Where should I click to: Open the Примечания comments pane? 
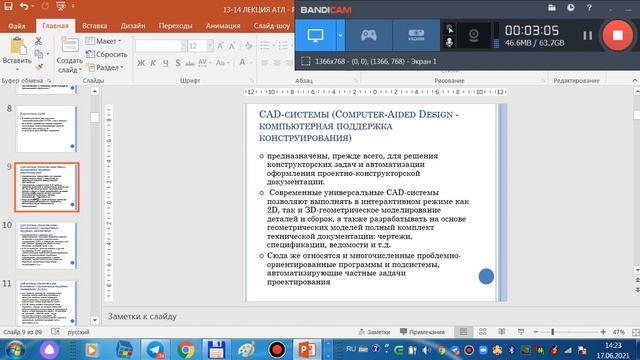click(x=422, y=332)
